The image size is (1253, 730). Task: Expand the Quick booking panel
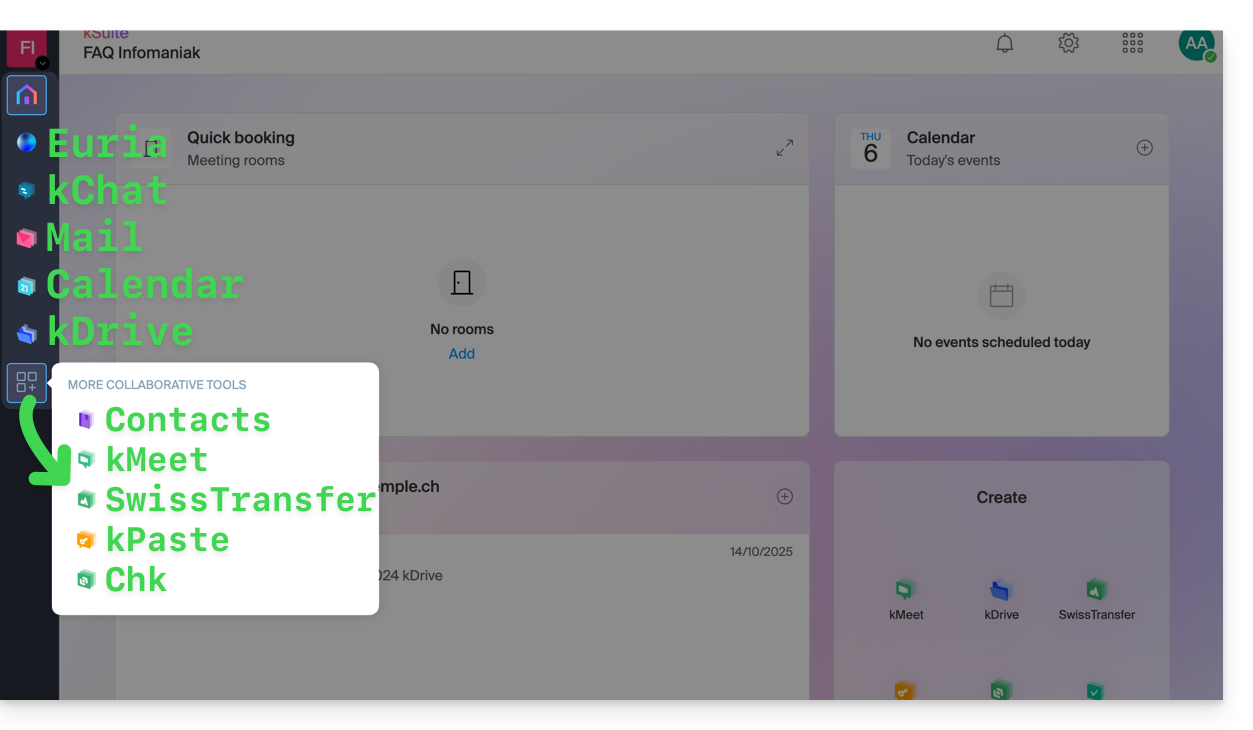coord(785,148)
